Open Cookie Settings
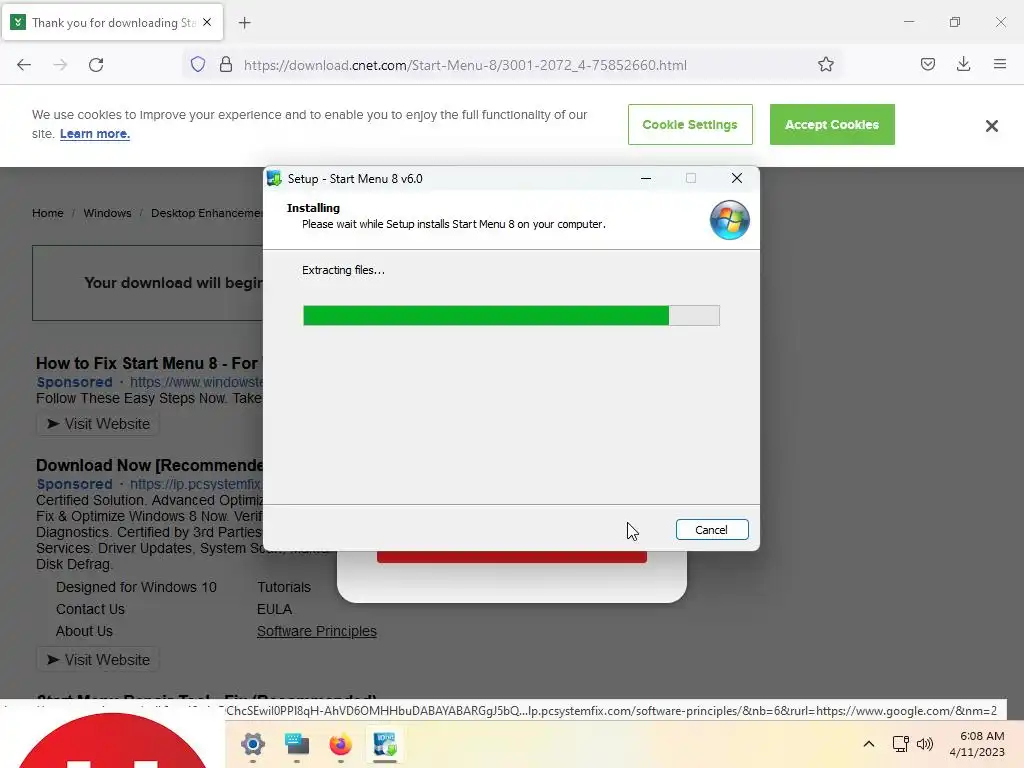The image size is (1024, 768). pos(690,125)
